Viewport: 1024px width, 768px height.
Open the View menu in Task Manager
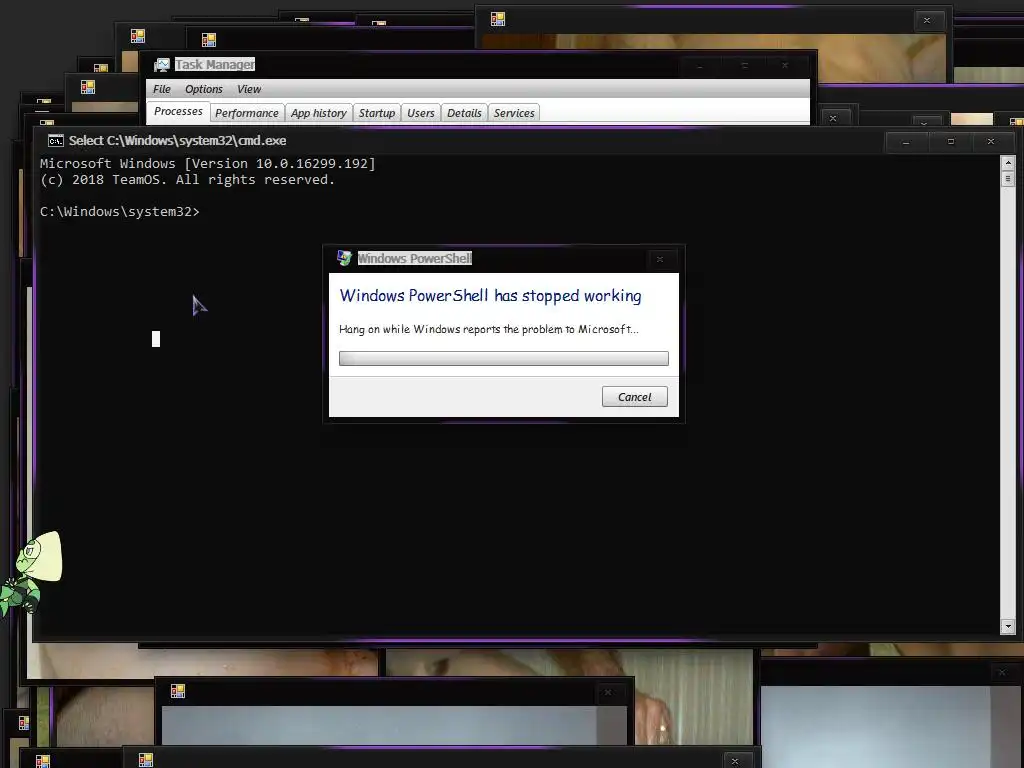tap(249, 89)
